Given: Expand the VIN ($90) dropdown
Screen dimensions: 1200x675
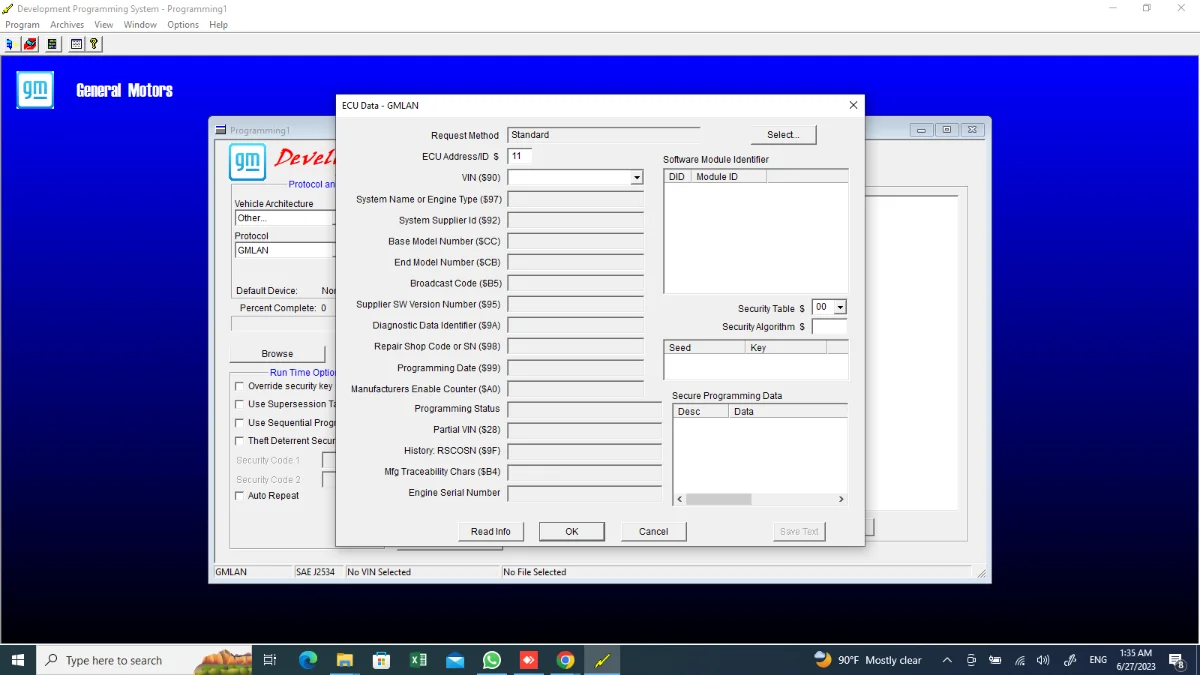Looking at the screenshot, I should 636,178.
